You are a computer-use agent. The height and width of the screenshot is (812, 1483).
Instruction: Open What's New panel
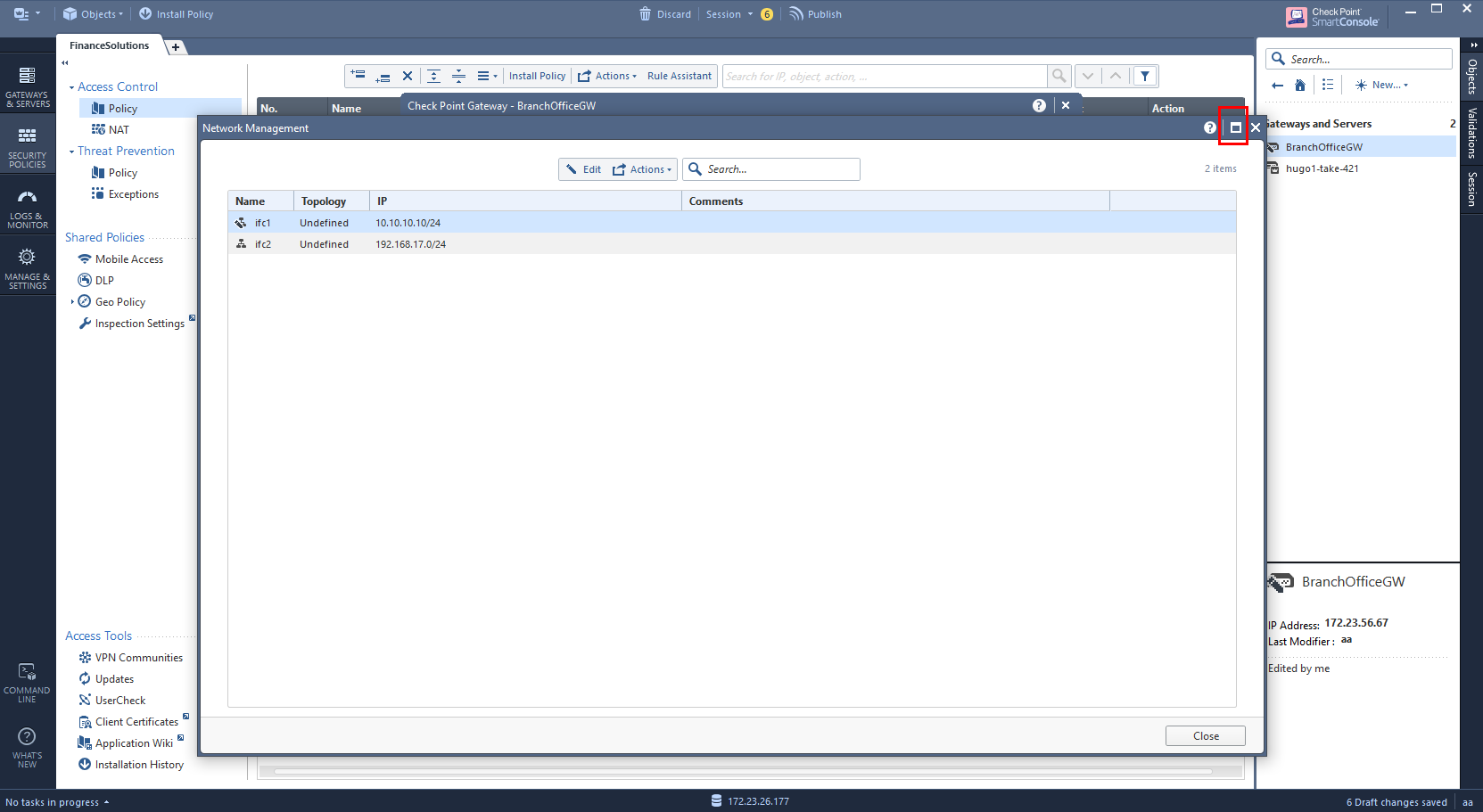click(x=28, y=747)
